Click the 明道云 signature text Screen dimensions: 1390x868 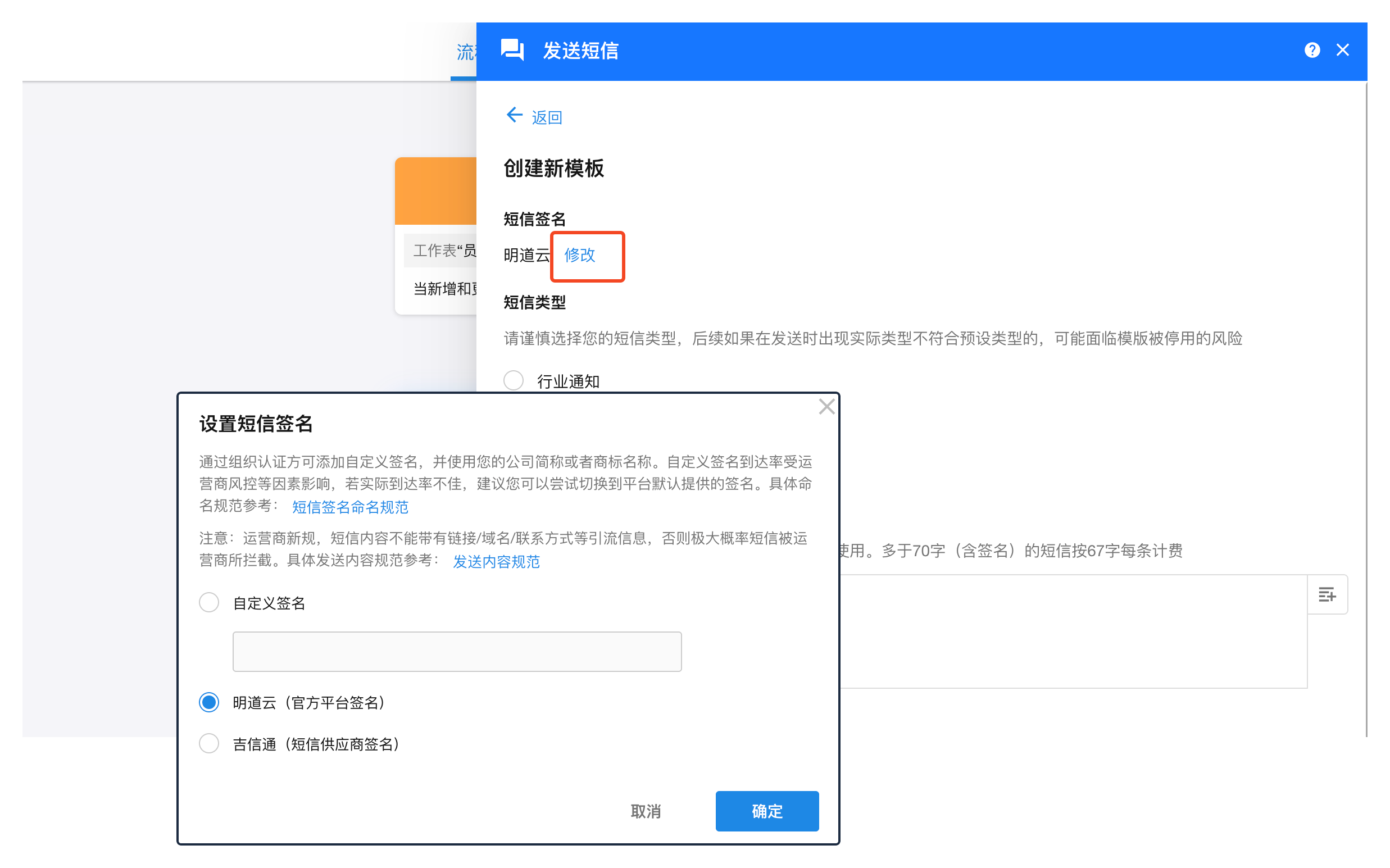tap(526, 255)
